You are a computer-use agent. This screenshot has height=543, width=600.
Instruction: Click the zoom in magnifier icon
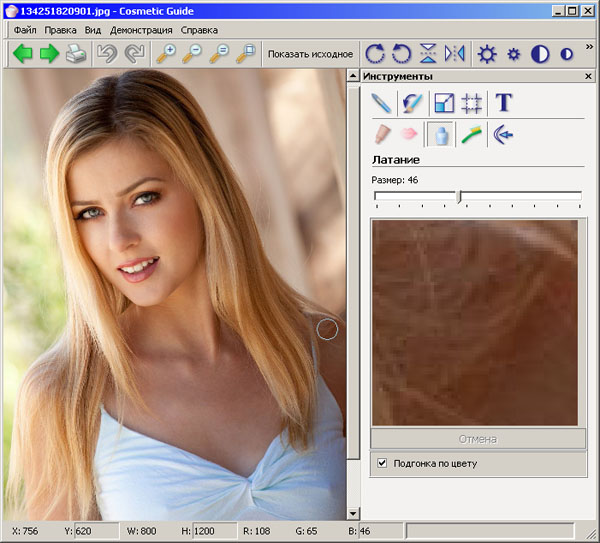coord(166,54)
